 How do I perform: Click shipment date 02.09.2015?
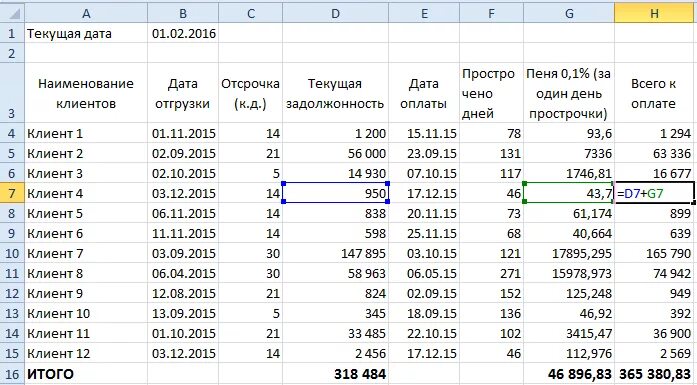pos(183,153)
